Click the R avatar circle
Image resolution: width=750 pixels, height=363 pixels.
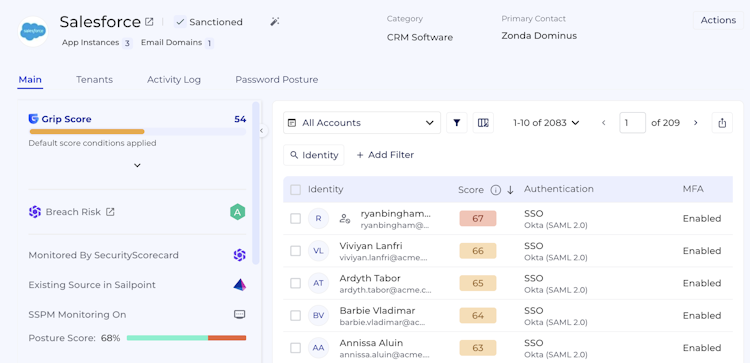pyautogui.click(x=319, y=219)
